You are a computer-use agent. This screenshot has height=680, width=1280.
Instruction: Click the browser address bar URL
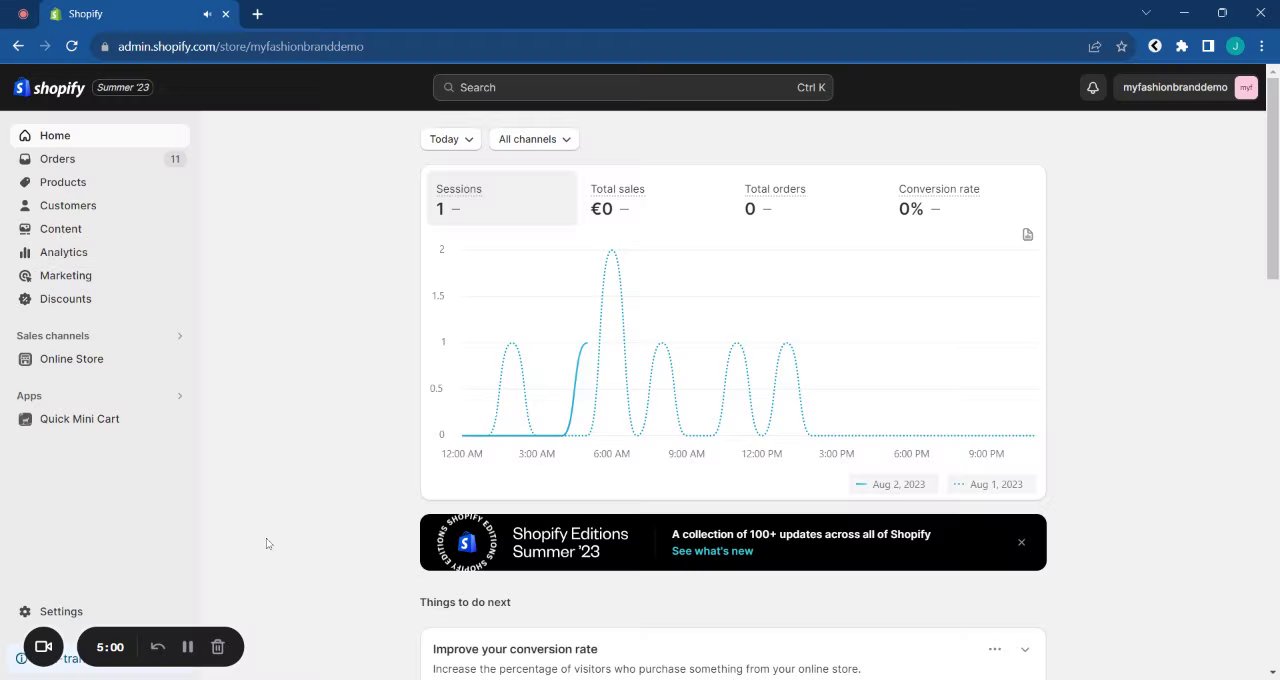241,47
